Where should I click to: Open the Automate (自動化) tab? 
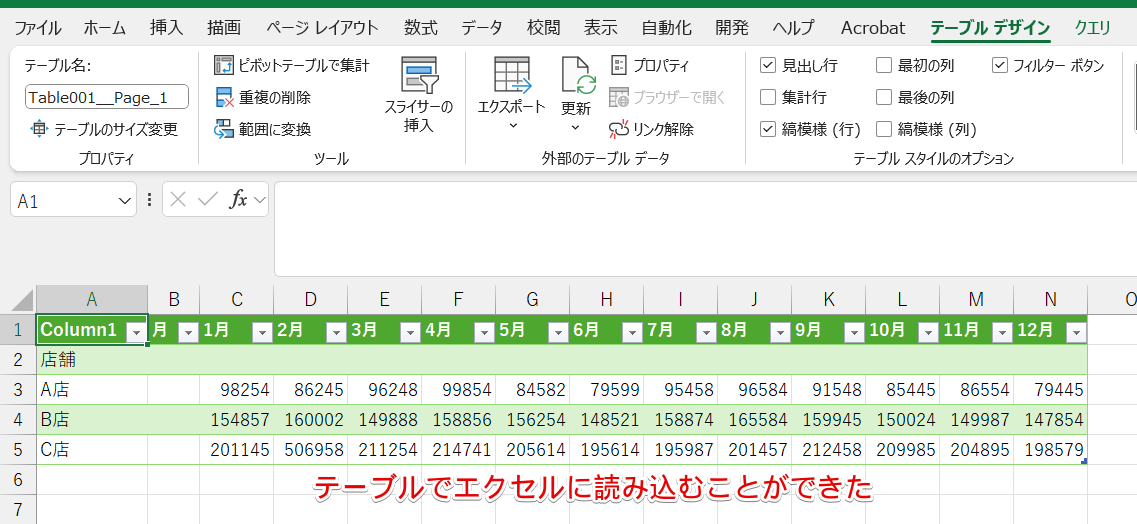pos(666,28)
